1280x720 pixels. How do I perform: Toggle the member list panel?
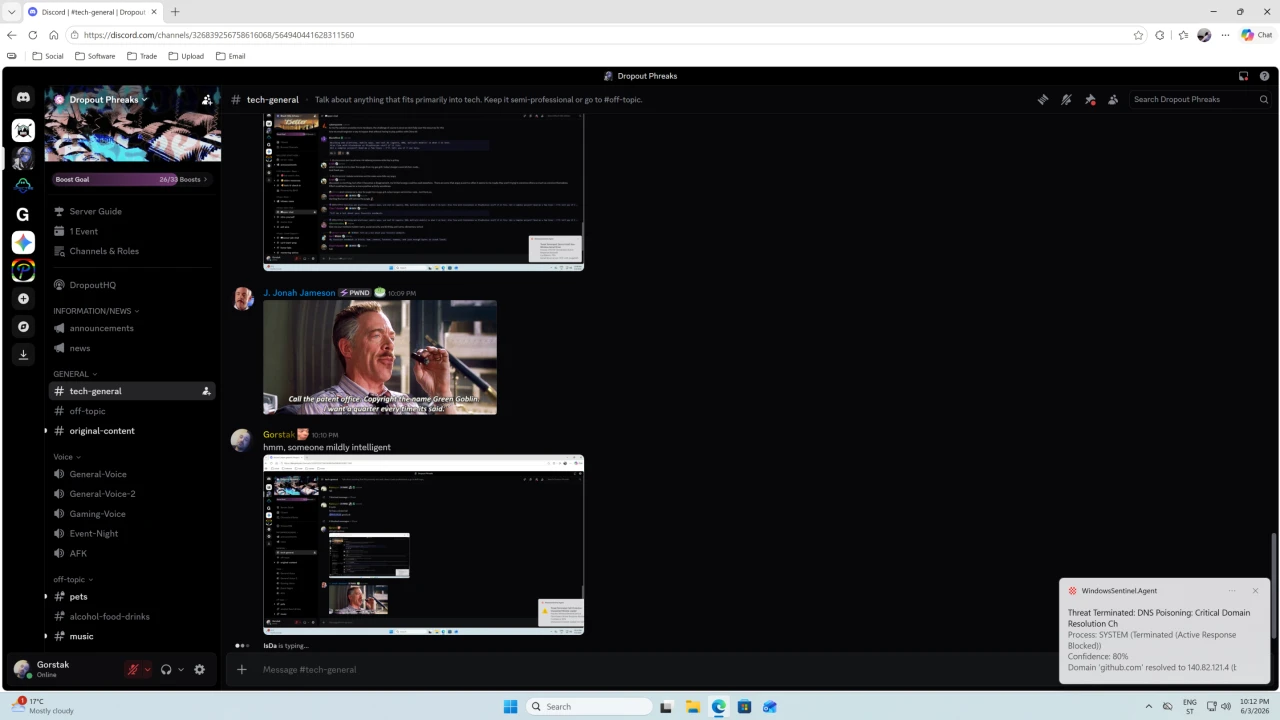1113,99
